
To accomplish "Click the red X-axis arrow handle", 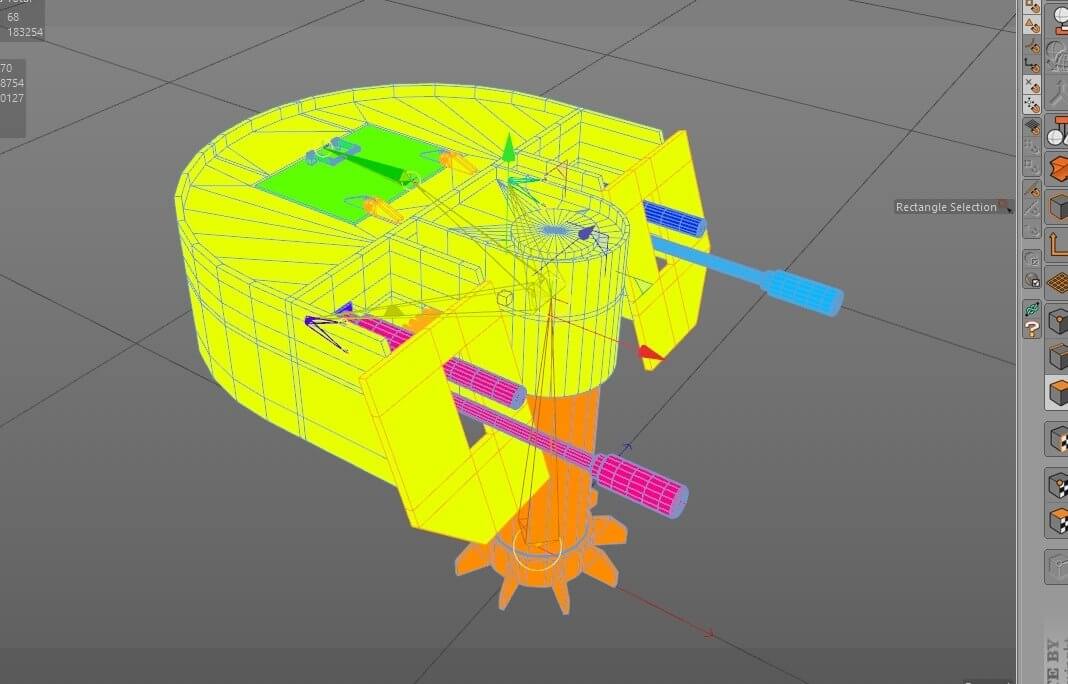I will tap(650, 352).
